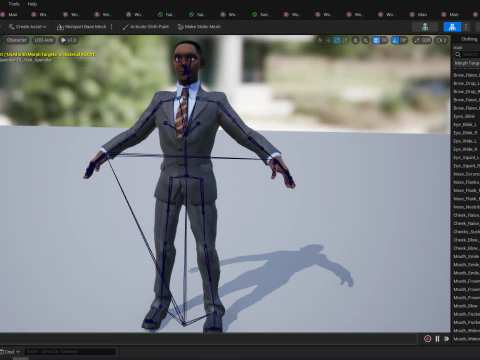
Task: Select the Nose_Nostrils morph target
Action: tap(466, 207)
